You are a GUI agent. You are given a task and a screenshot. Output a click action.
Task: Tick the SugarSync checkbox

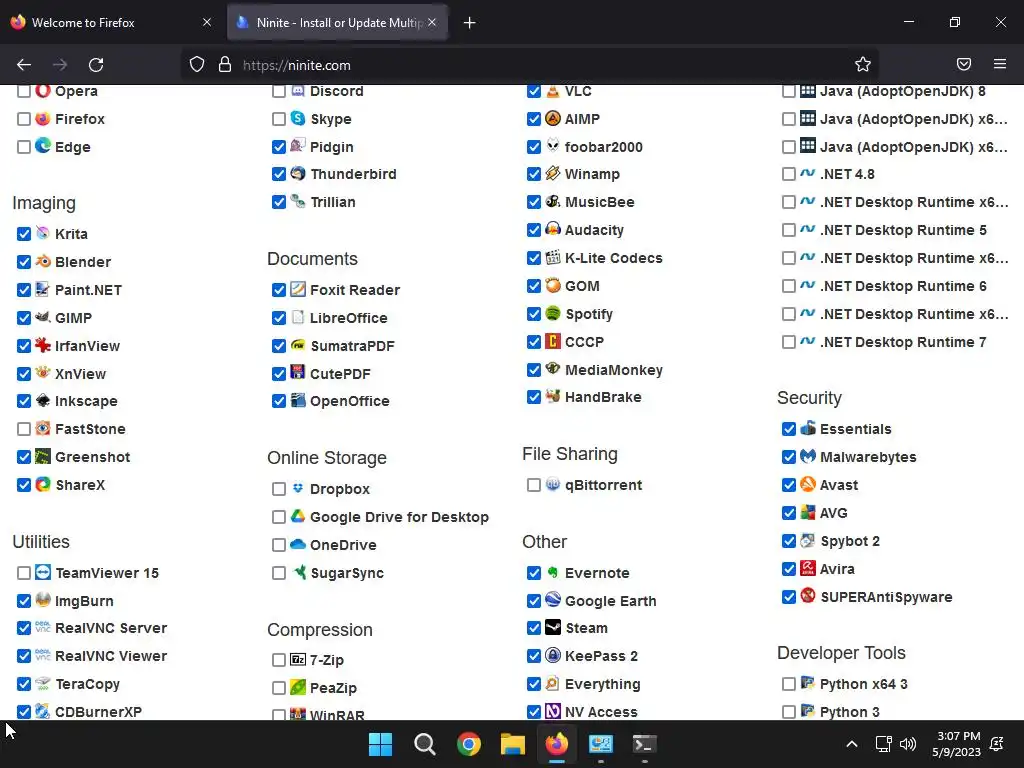(279, 573)
